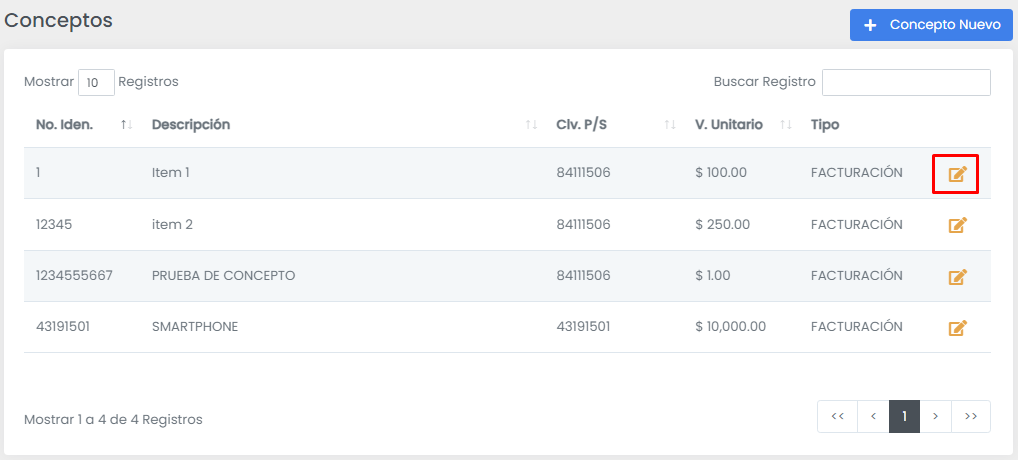This screenshot has height=460, width=1018.
Task: Click edit icon for SMARTPHONE row
Action: [x=958, y=328]
